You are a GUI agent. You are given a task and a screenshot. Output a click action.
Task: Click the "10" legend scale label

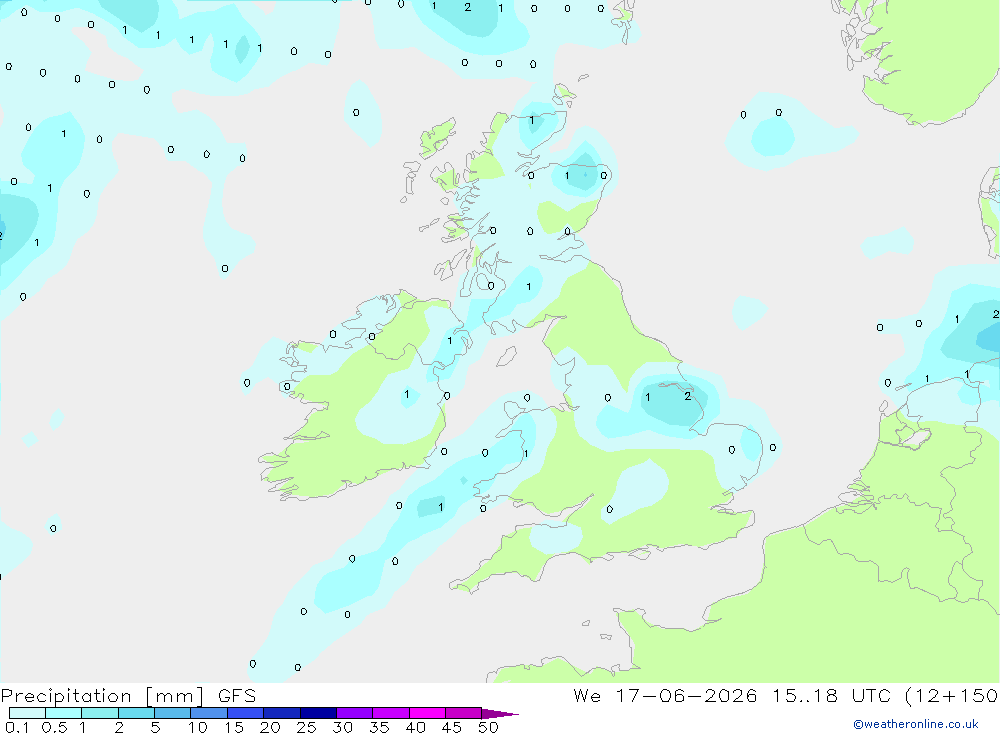click(x=198, y=727)
